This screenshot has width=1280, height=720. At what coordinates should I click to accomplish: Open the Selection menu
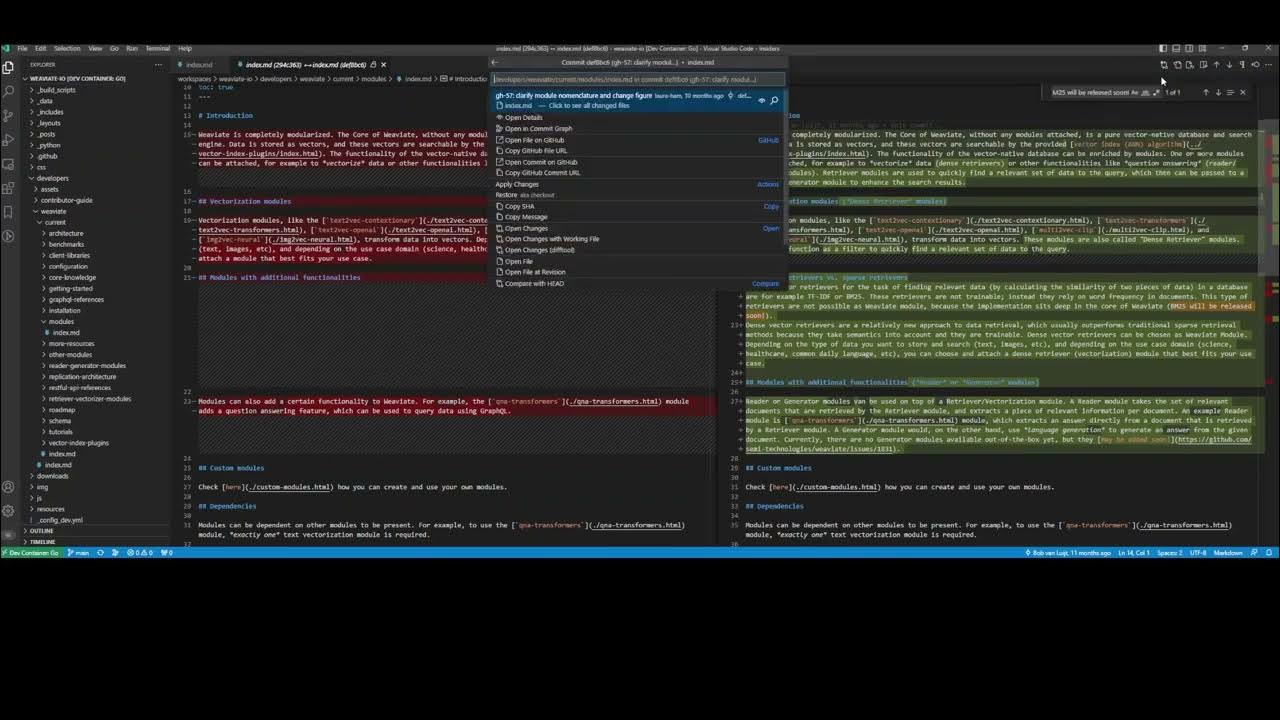[67, 48]
